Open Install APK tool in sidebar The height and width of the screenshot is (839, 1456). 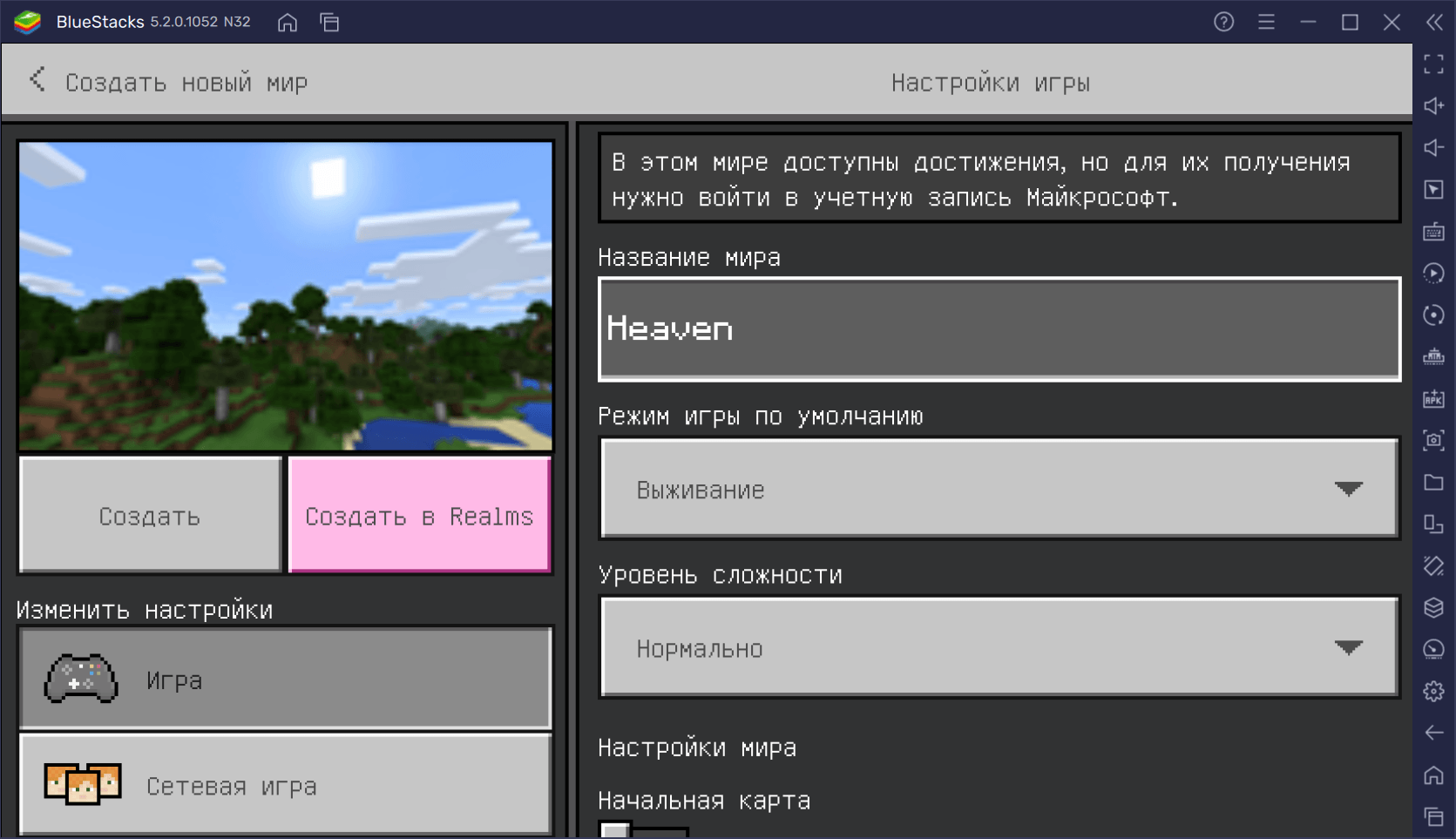click(1433, 399)
